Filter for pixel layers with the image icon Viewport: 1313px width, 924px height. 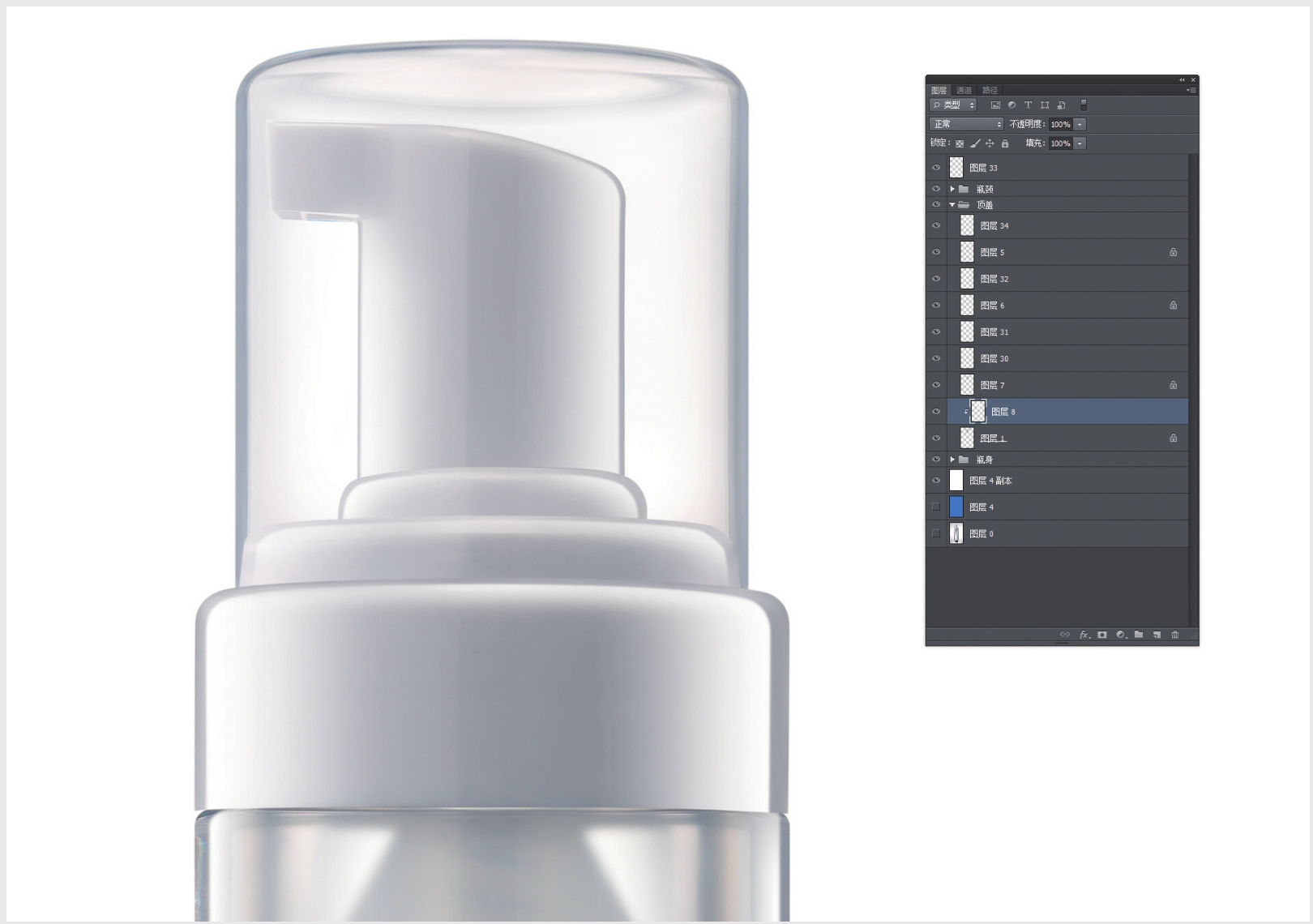[995, 105]
